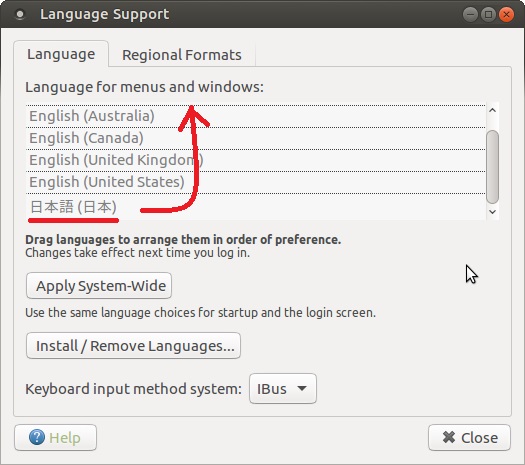The height and width of the screenshot is (465, 525).
Task: Select English (Canada) in language list
Action: 255,138
